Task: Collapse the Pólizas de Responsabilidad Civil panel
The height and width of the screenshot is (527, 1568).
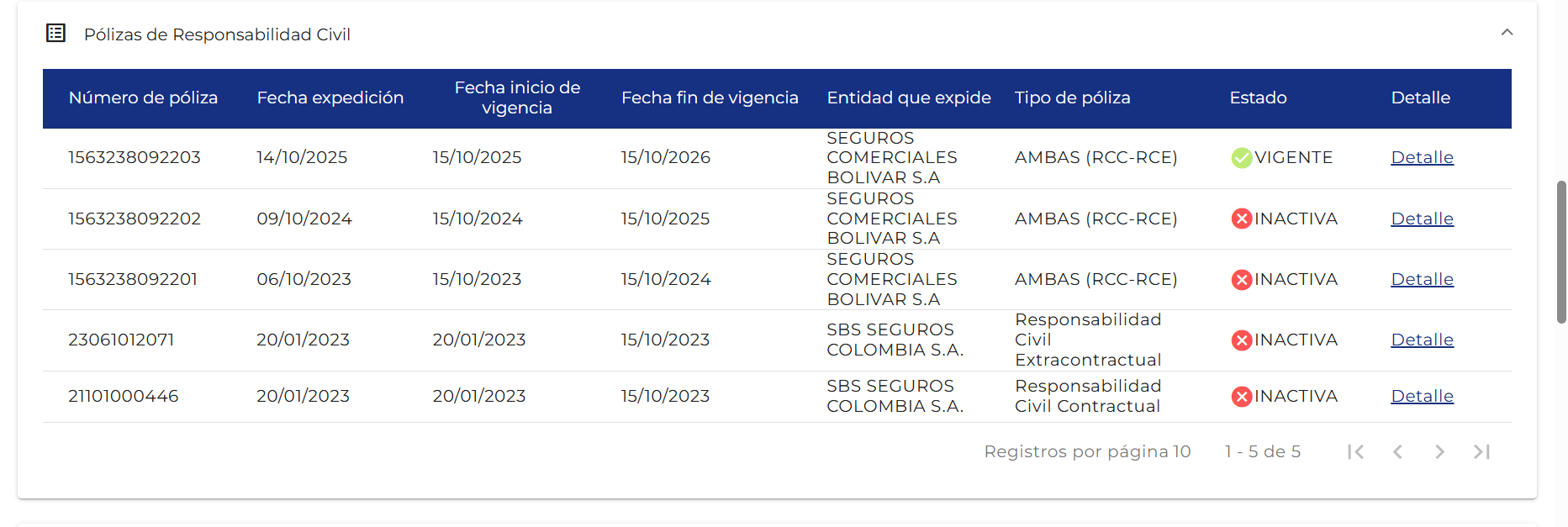Action: pyautogui.click(x=1507, y=33)
